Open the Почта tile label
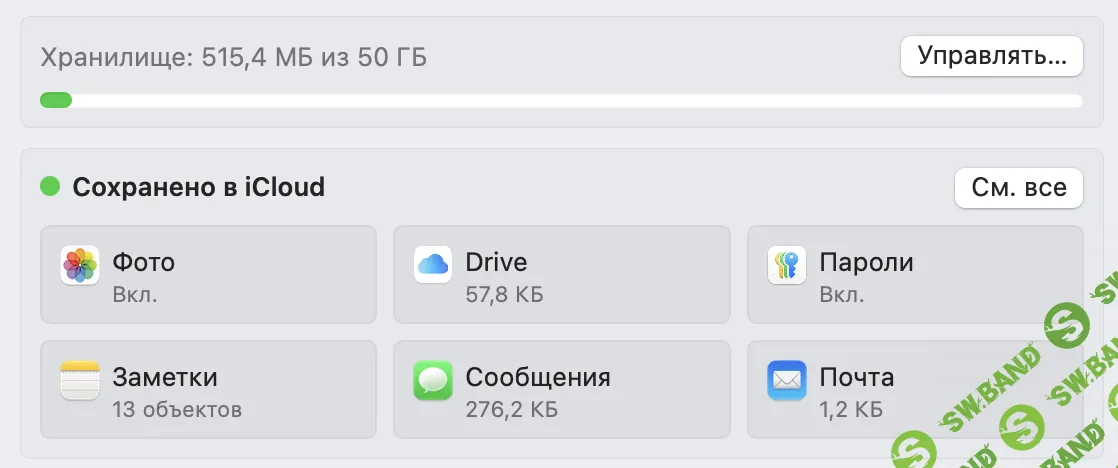Screen dimensions: 1118x468 (856, 378)
